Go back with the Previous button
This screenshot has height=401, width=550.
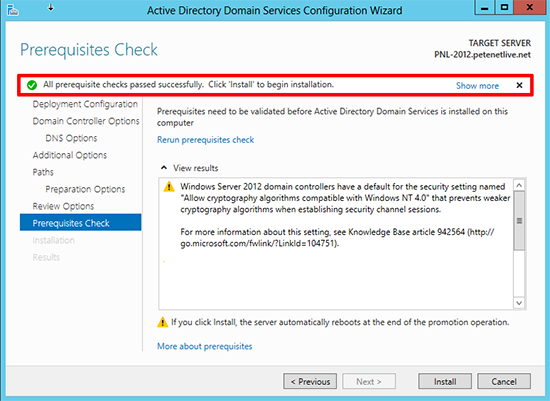click(310, 381)
